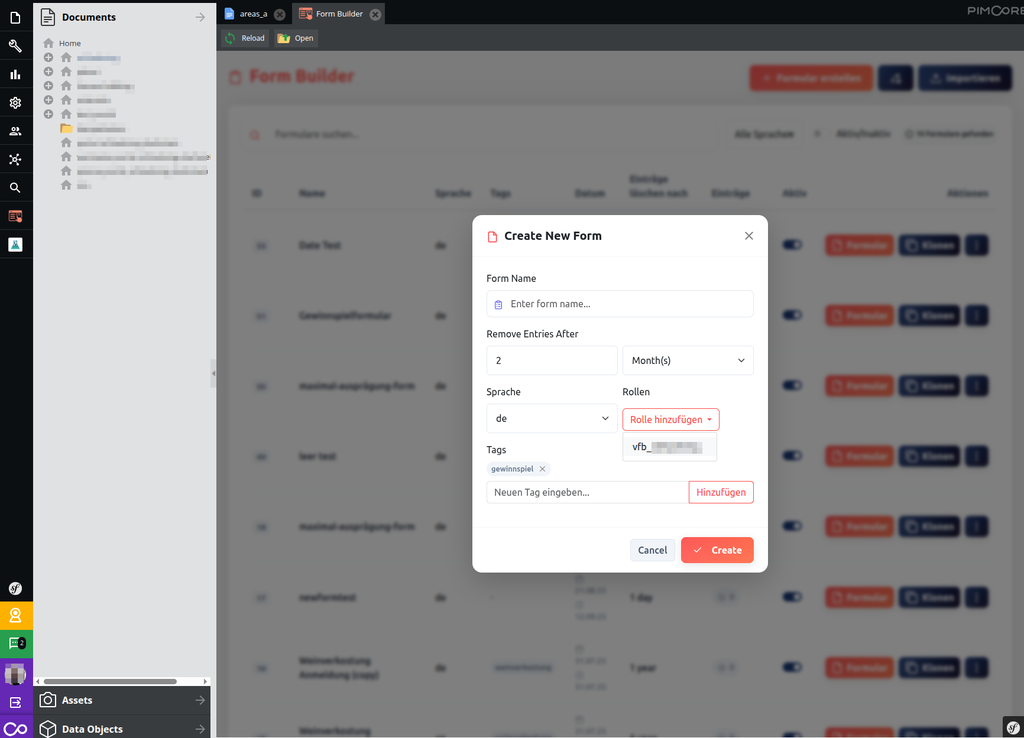
Task: Open the gear settings menu
Action: (16, 103)
